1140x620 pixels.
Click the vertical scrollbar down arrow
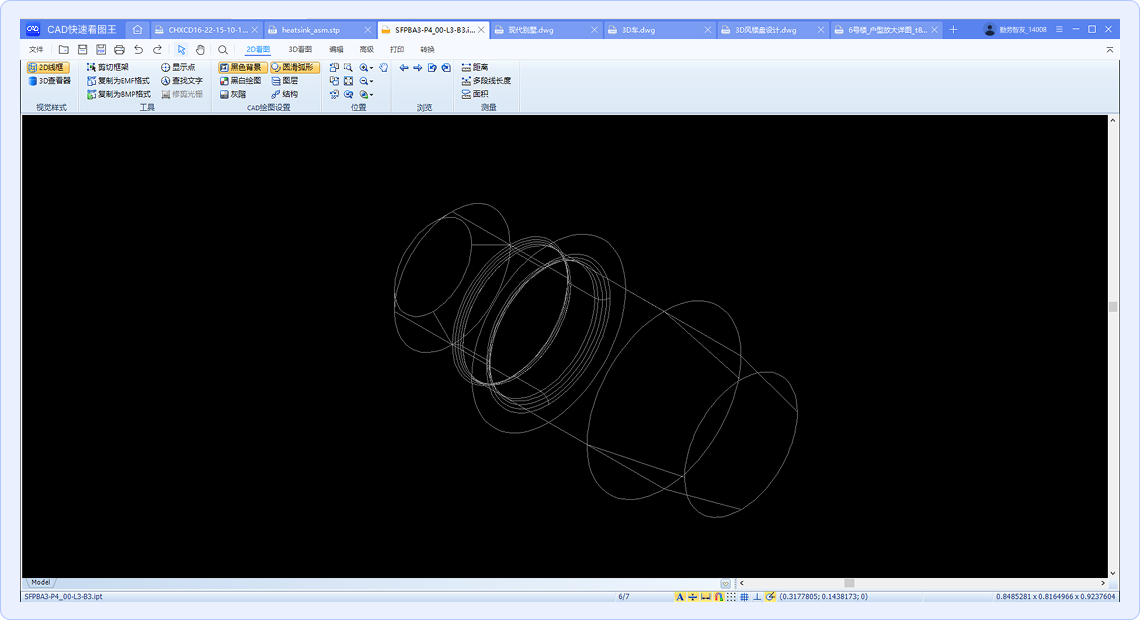[1112, 573]
